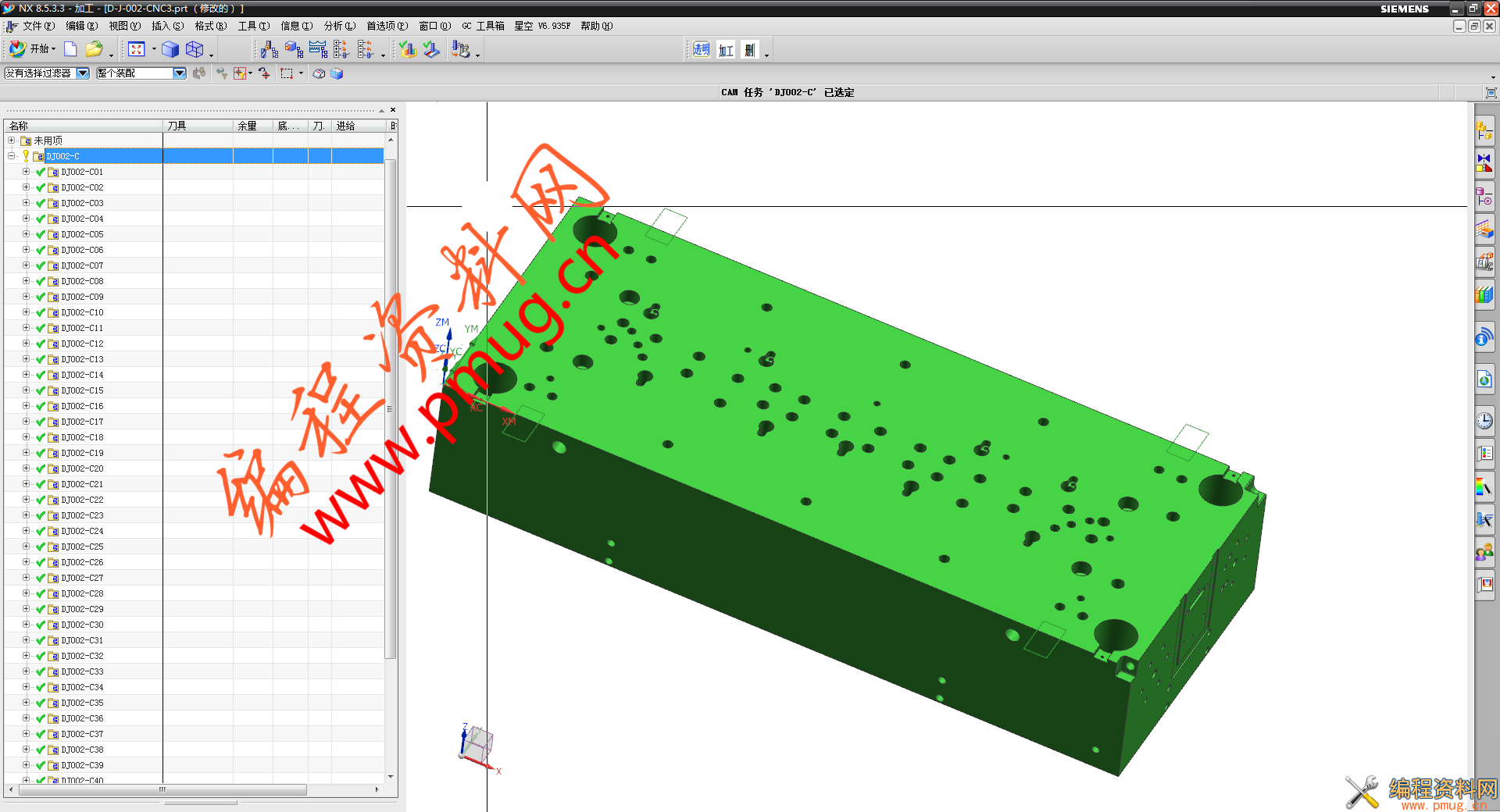The width and height of the screenshot is (1500, 812).
Task: Click the Create Geometry icon
Action: [x=294, y=49]
